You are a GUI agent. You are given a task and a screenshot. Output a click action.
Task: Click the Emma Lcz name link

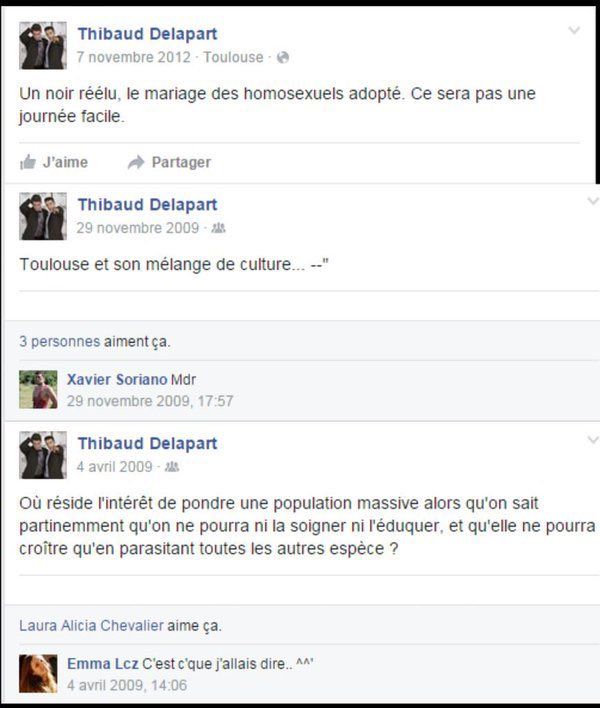point(102,664)
